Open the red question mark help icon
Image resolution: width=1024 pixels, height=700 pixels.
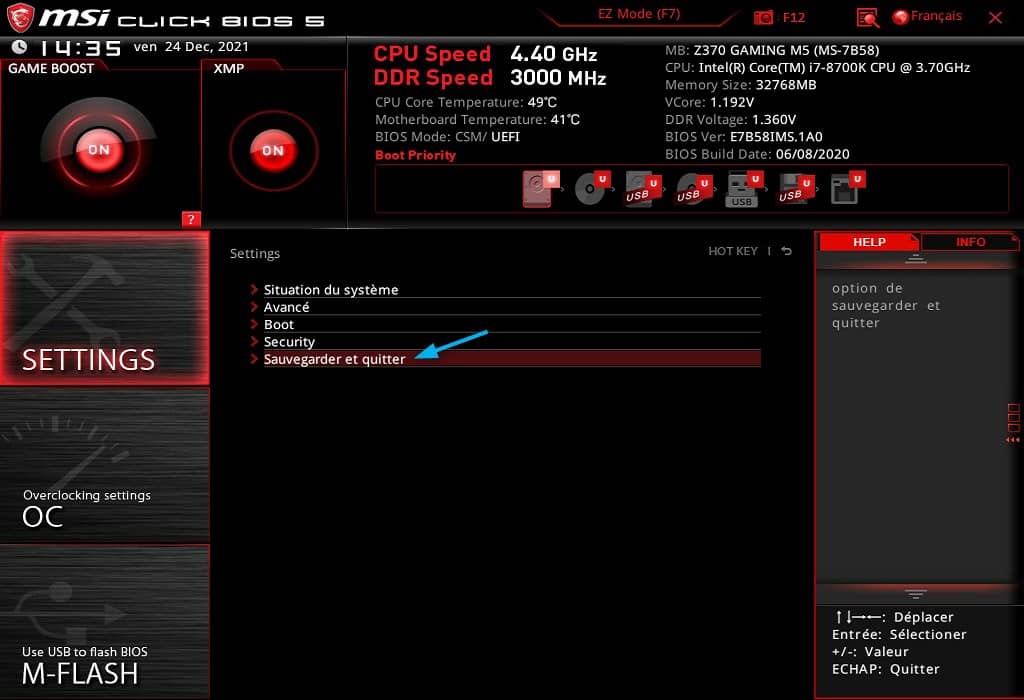pos(191,219)
